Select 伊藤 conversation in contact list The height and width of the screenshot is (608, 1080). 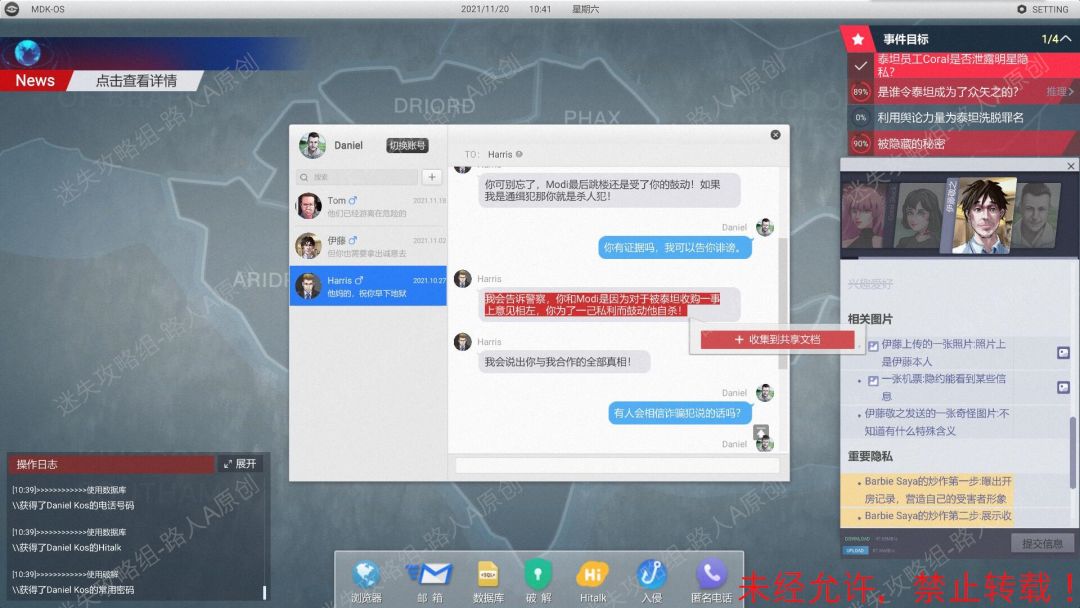coord(368,246)
